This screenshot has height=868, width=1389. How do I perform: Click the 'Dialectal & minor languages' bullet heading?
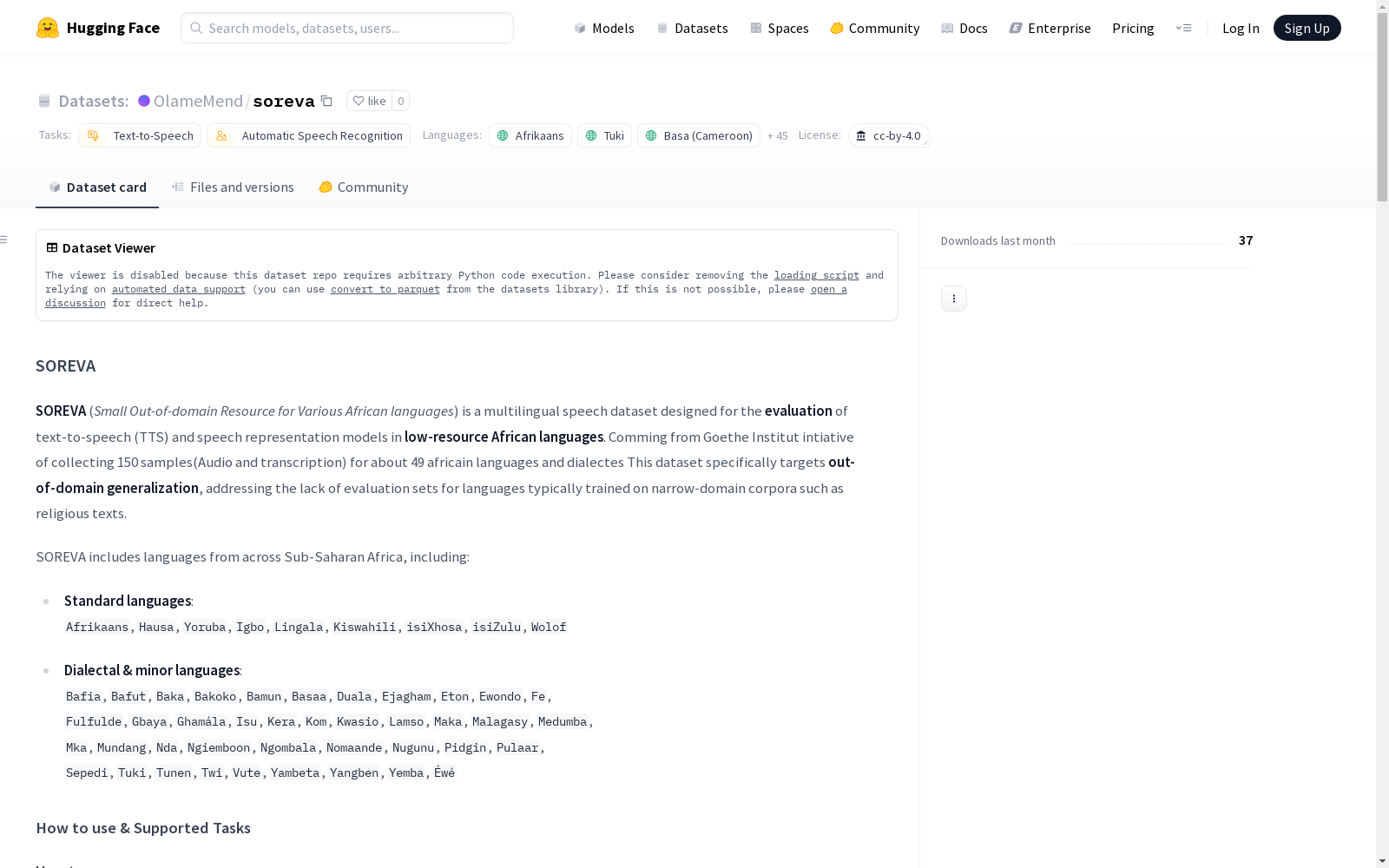pos(152,670)
